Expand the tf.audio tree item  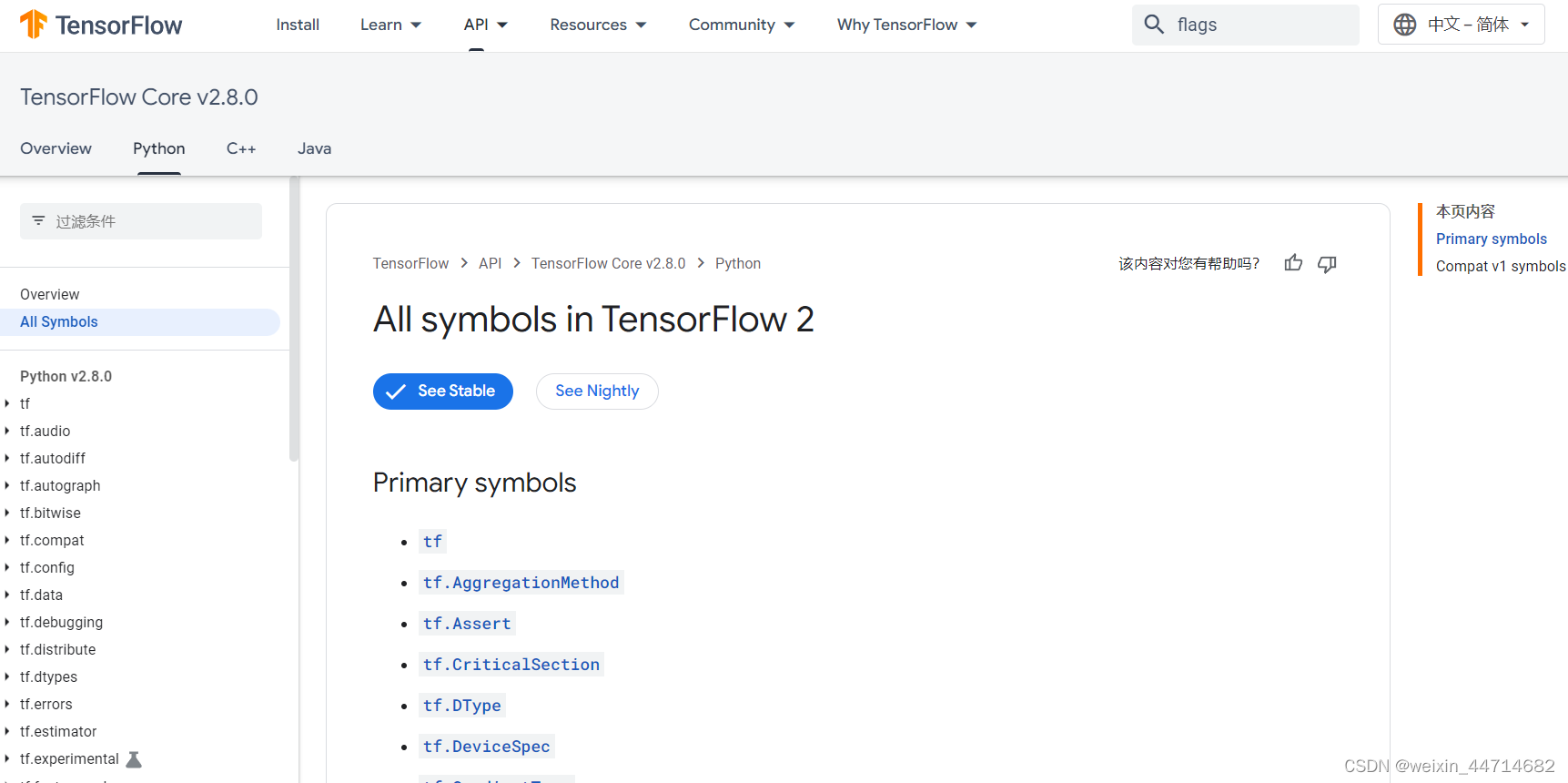pyautogui.click(x=7, y=431)
